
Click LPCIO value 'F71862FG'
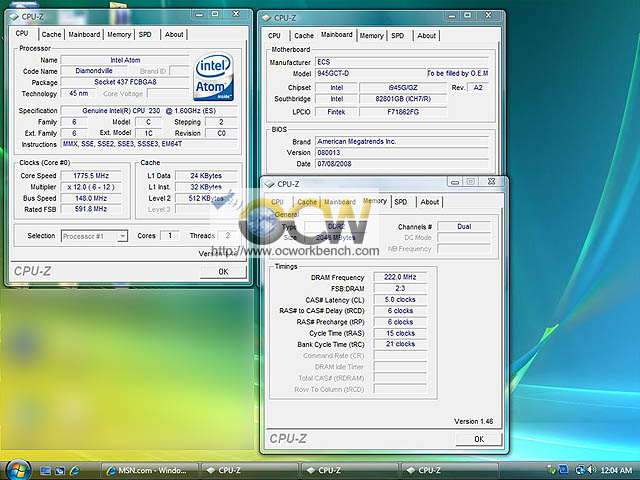coord(403,112)
